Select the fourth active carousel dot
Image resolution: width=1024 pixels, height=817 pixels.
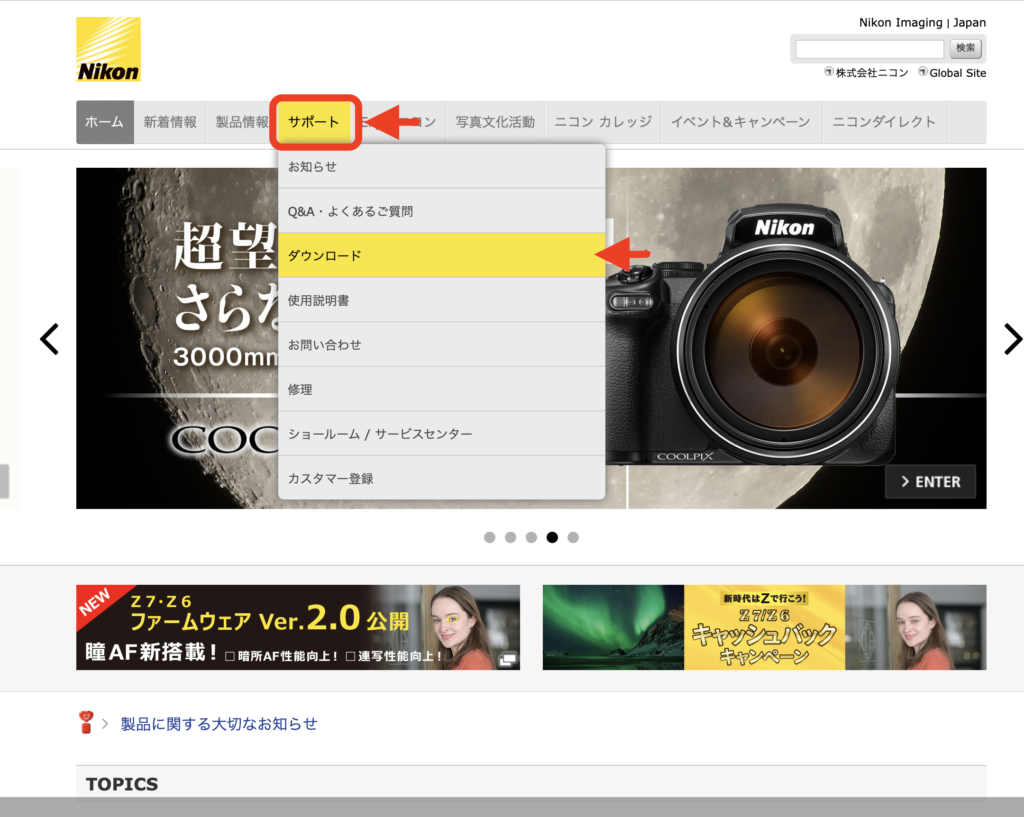pos(552,537)
